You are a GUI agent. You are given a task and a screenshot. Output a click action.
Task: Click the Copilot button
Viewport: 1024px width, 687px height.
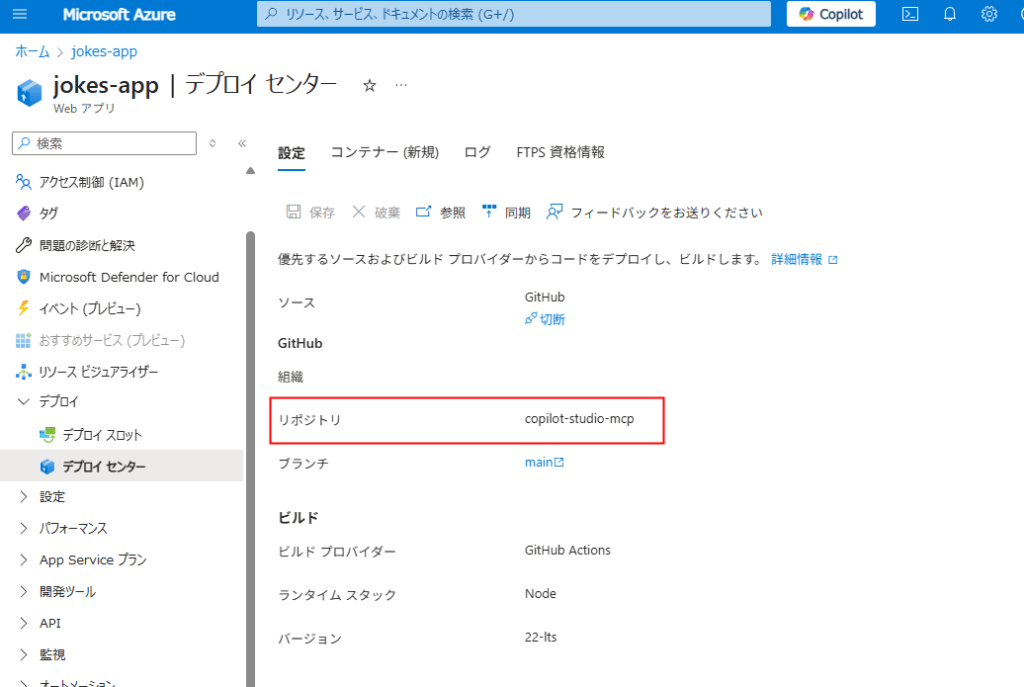831,14
